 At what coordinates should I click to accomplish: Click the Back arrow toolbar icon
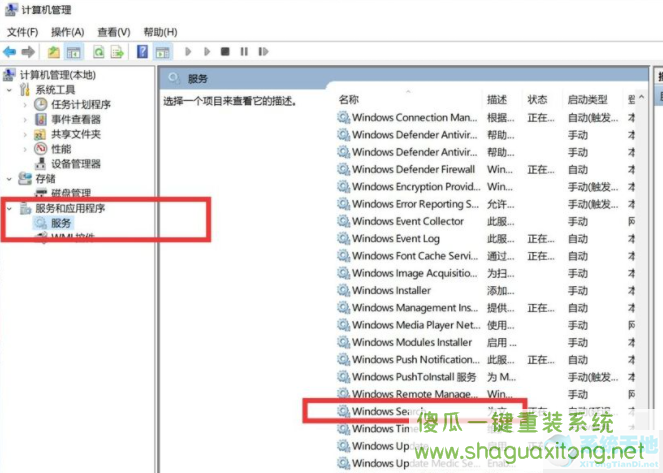pyautogui.click(x=9, y=52)
